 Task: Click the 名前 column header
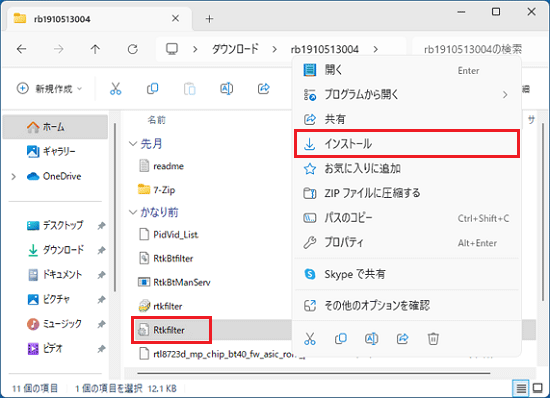point(156,120)
